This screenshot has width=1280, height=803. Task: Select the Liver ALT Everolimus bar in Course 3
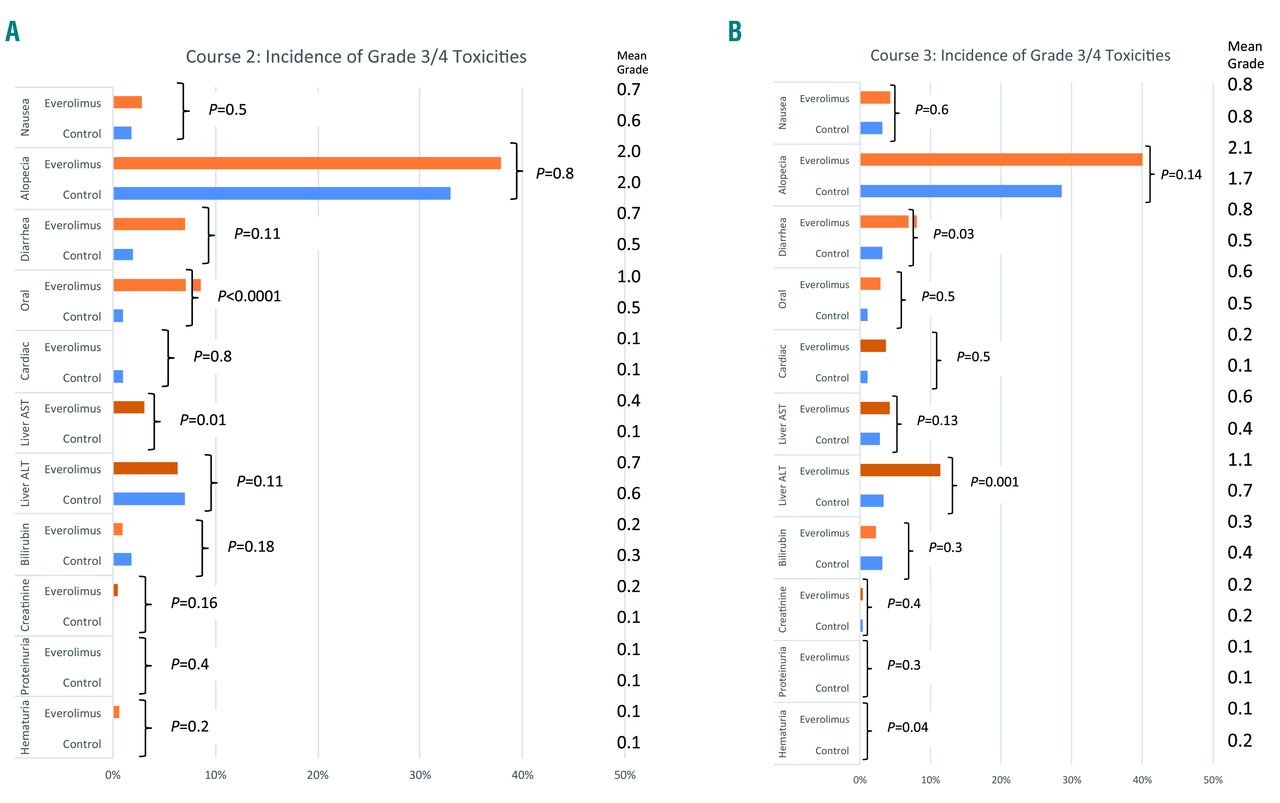tap(900, 470)
